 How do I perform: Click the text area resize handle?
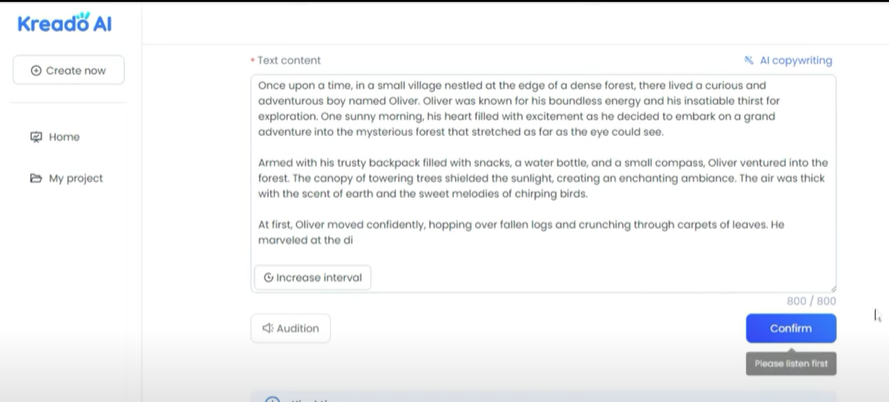click(832, 288)
